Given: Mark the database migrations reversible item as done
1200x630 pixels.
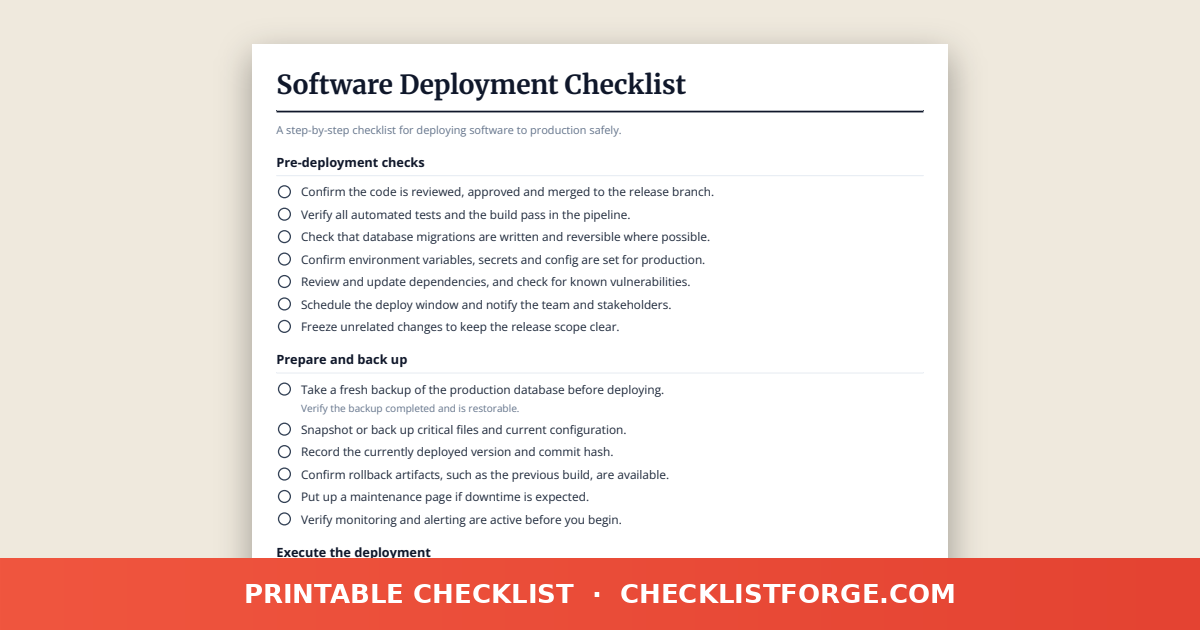Looking at the screenshot, I should coord(284,236).
